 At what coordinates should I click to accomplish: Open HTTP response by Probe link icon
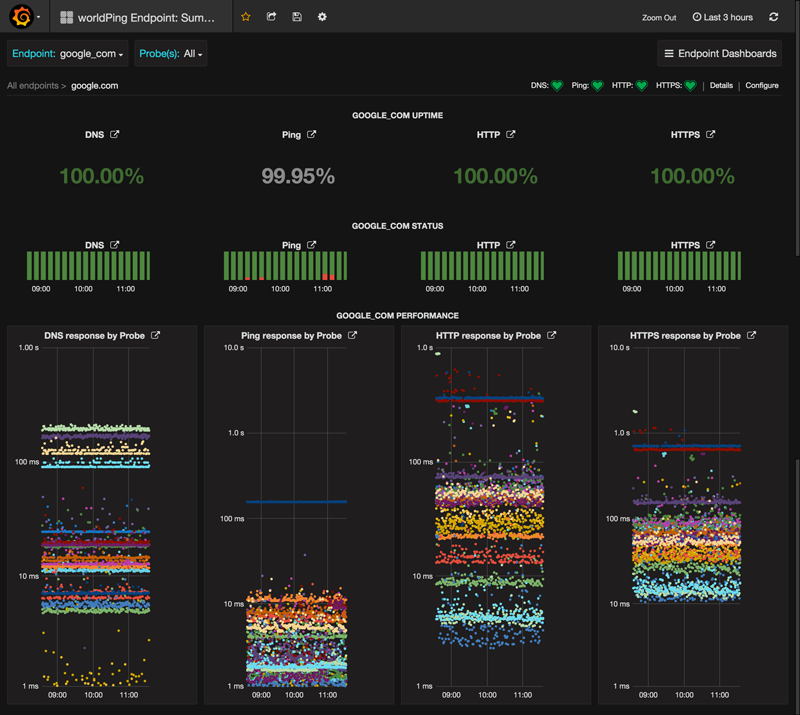[x=552, y=335]
